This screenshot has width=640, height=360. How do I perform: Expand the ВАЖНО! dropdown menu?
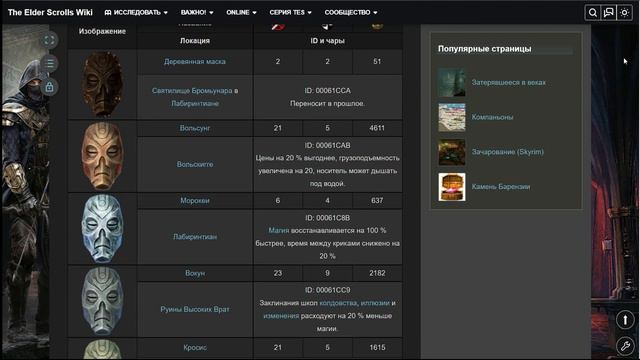[197, 13]
